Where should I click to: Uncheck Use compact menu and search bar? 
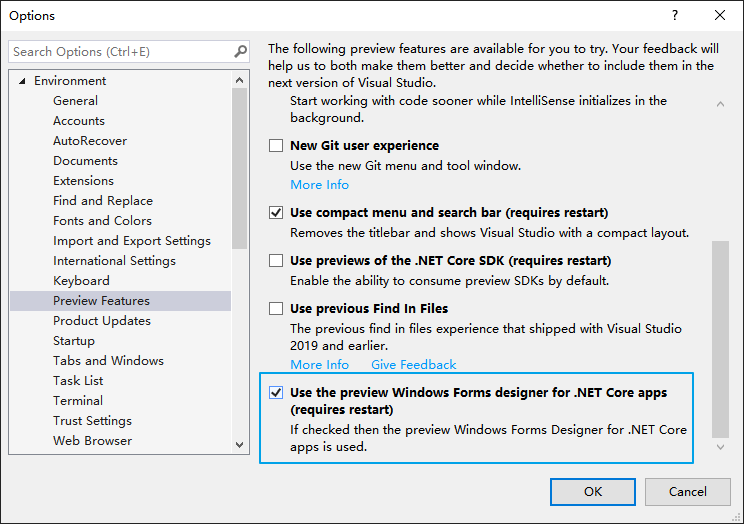pos(276,213)
